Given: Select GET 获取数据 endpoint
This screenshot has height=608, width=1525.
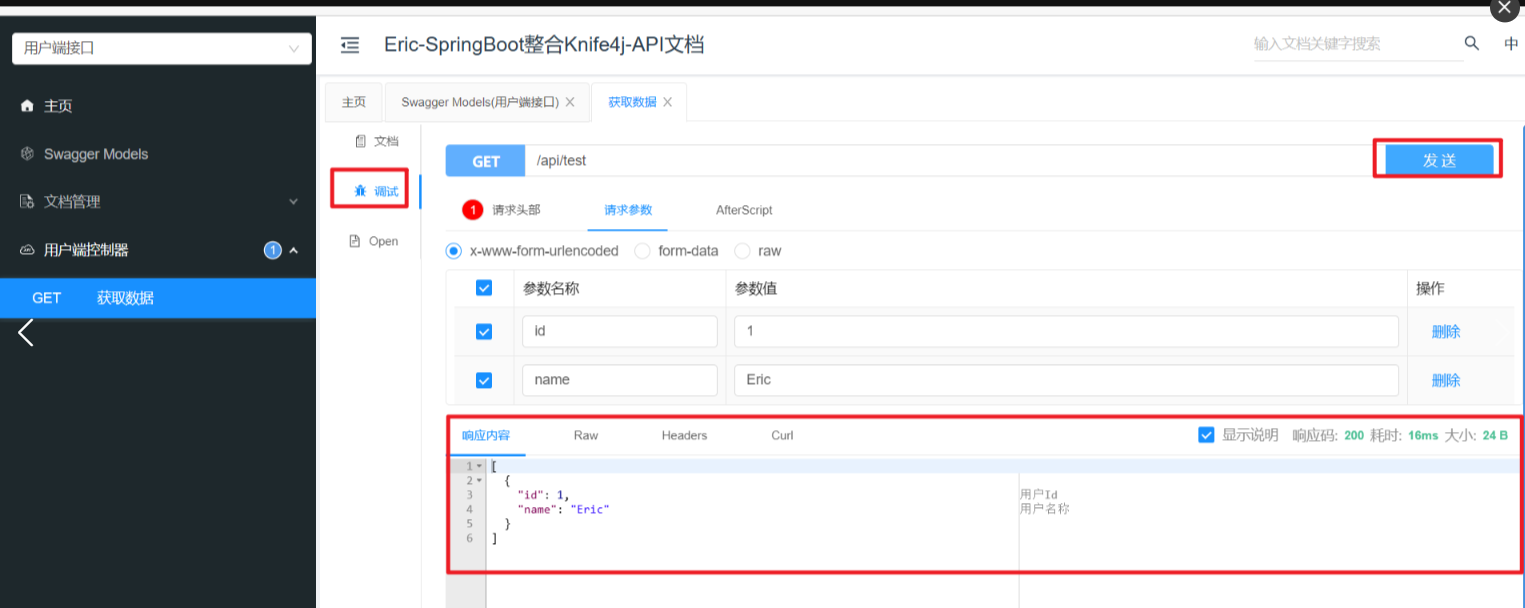Looking at the screenshot, I should [158, 298].
